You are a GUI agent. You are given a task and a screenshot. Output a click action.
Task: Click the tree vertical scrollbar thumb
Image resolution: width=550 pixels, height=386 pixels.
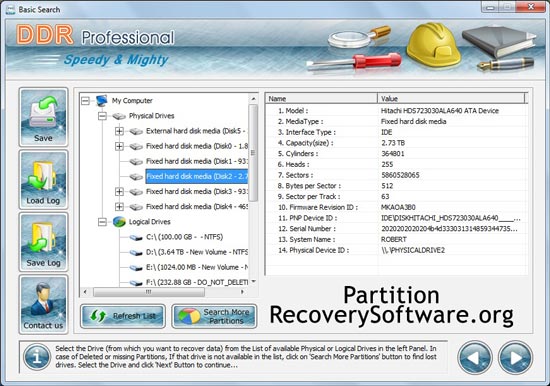(x=253, y=153)
